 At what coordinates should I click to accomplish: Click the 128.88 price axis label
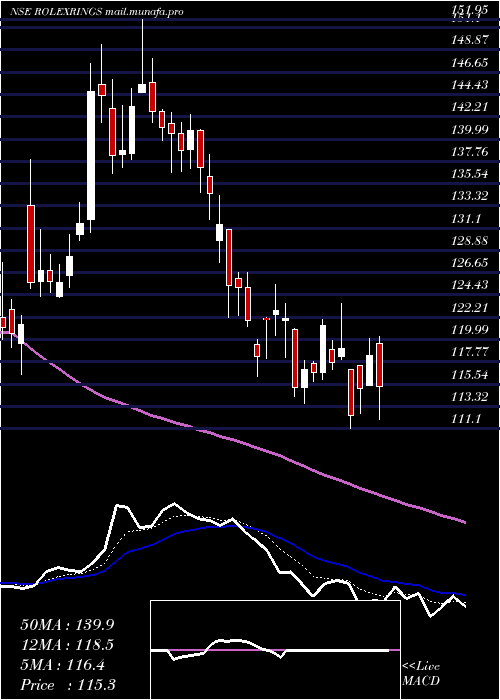pos(468,241)
